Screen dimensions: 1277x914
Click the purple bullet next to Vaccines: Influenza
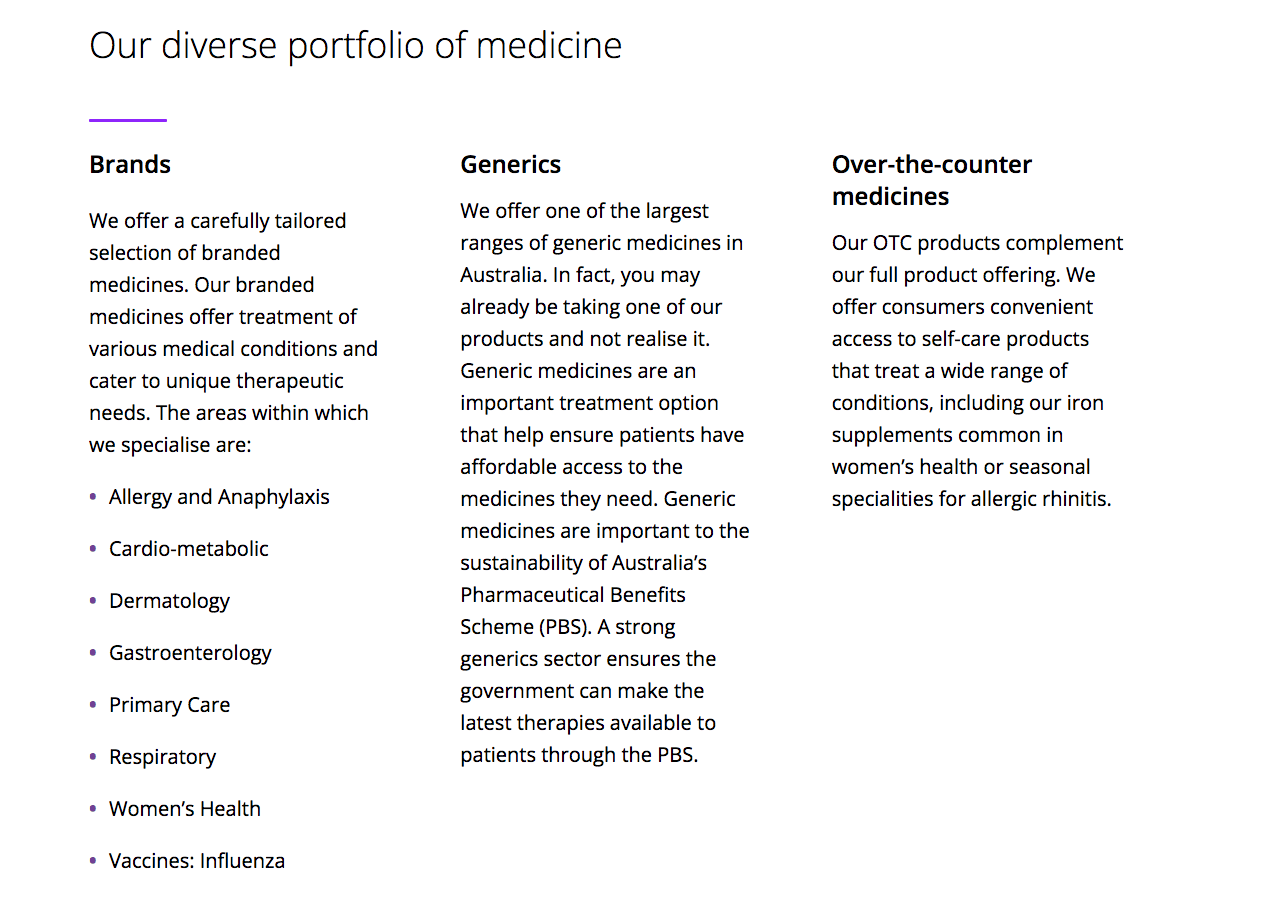pos(93,861)
